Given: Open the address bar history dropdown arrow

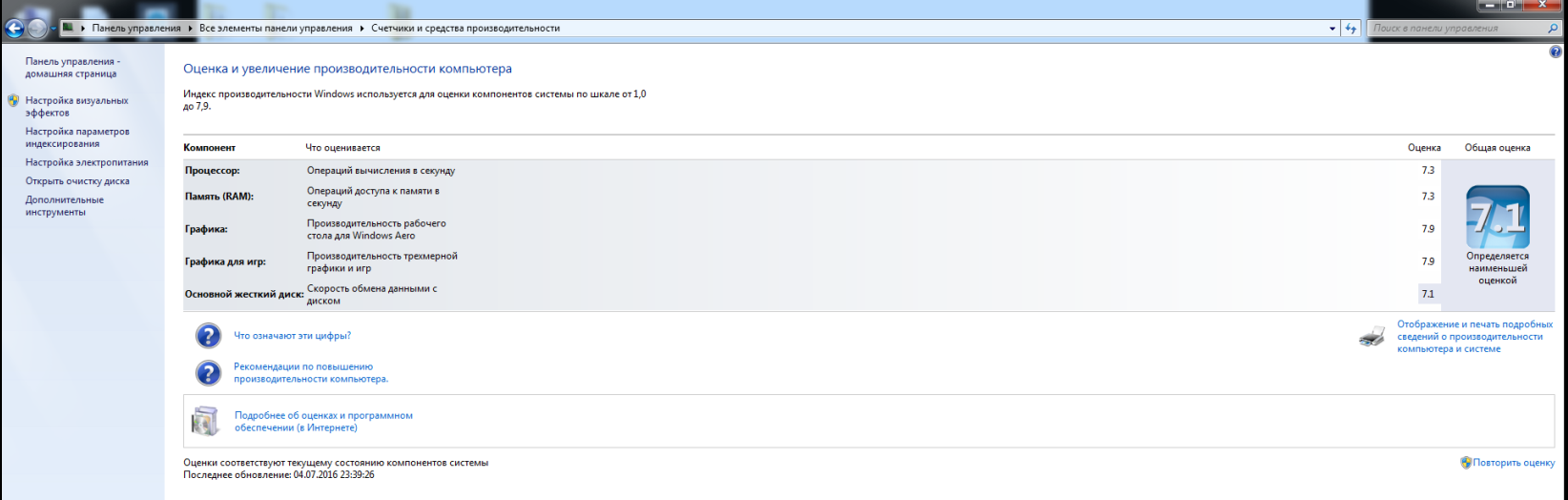Looking at the screenshot, I should pos(1332,29).
